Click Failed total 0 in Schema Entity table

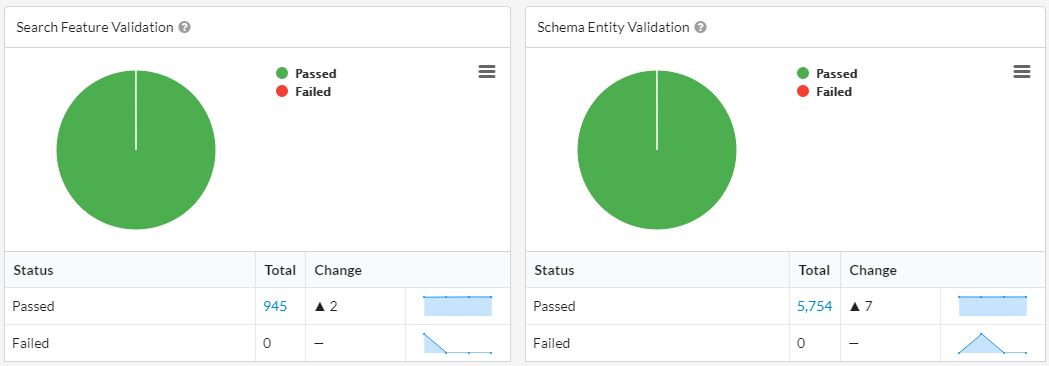pyautogui.click(x=801, y=343)
